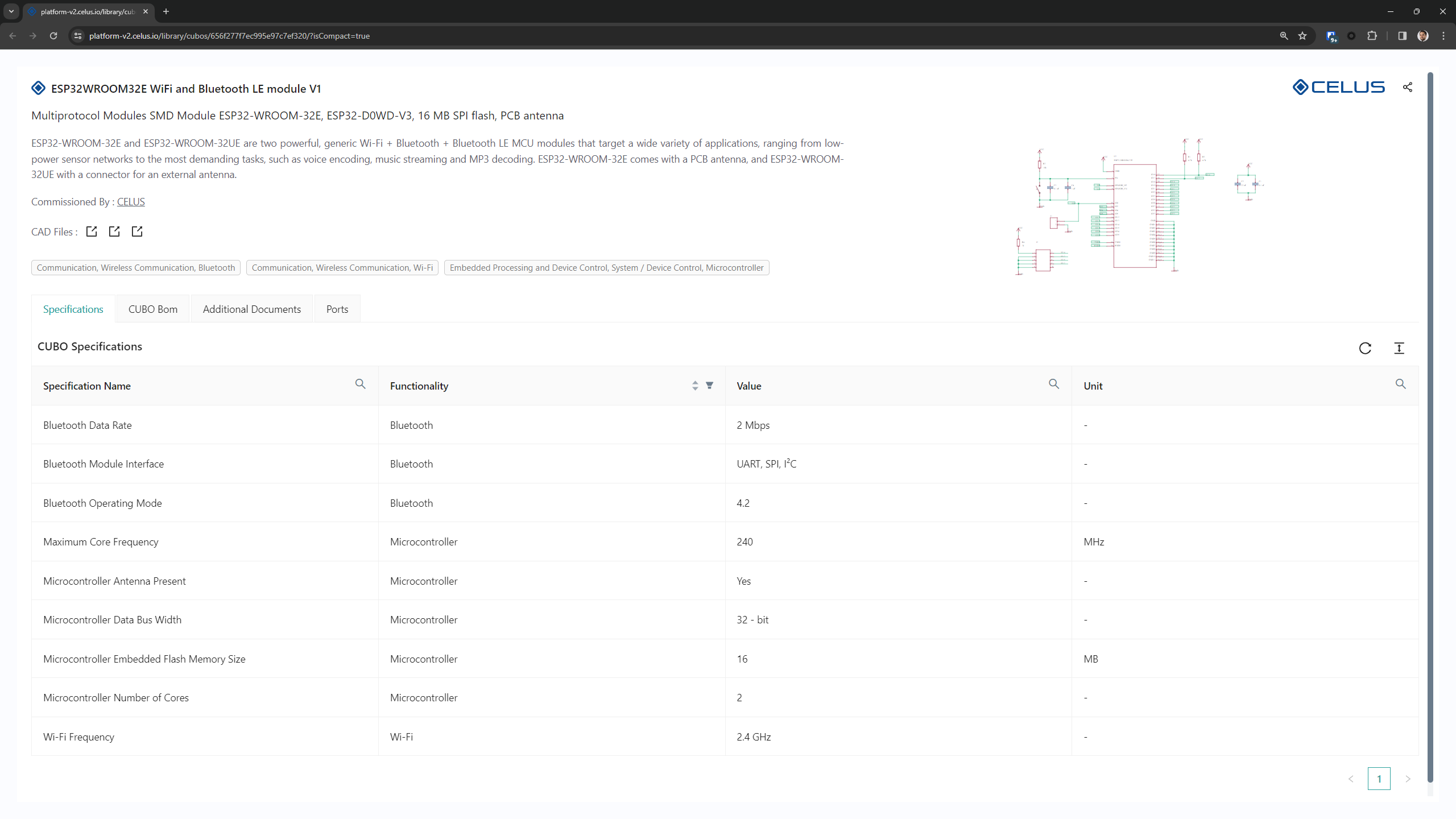Image resolution: width=1456 pixels, height=819 pixels.
Task: Open the browser extensions puzzle icon
Action: coord(1372,36)
